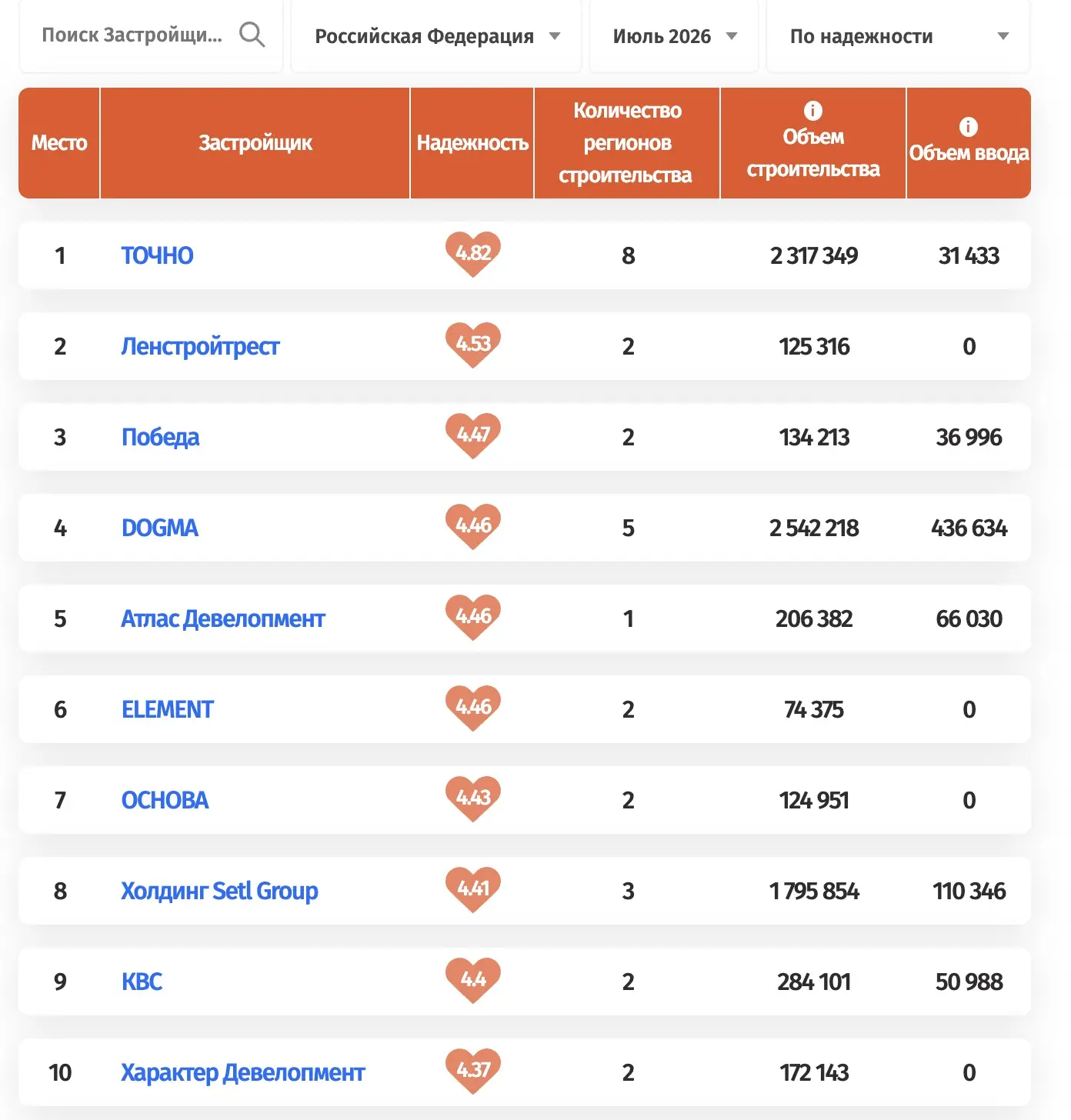Open the DOGMA developer link
Screen dimensions: 1071x1120
(160, 528)
